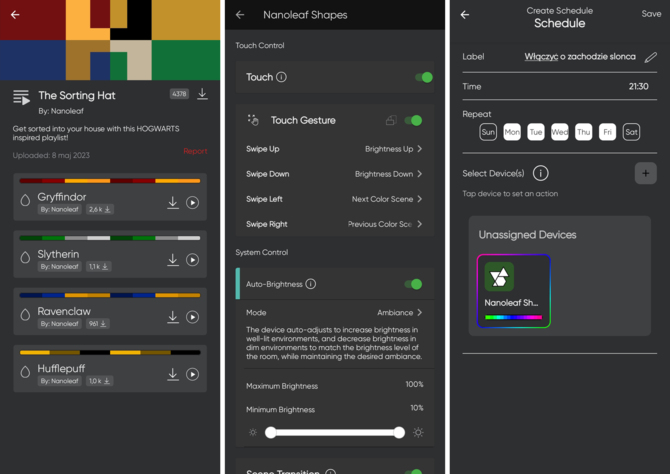Go back from Nanoleaf Shapes settings
This screenshot has height=474, width=670.
[x=240, y=15]
